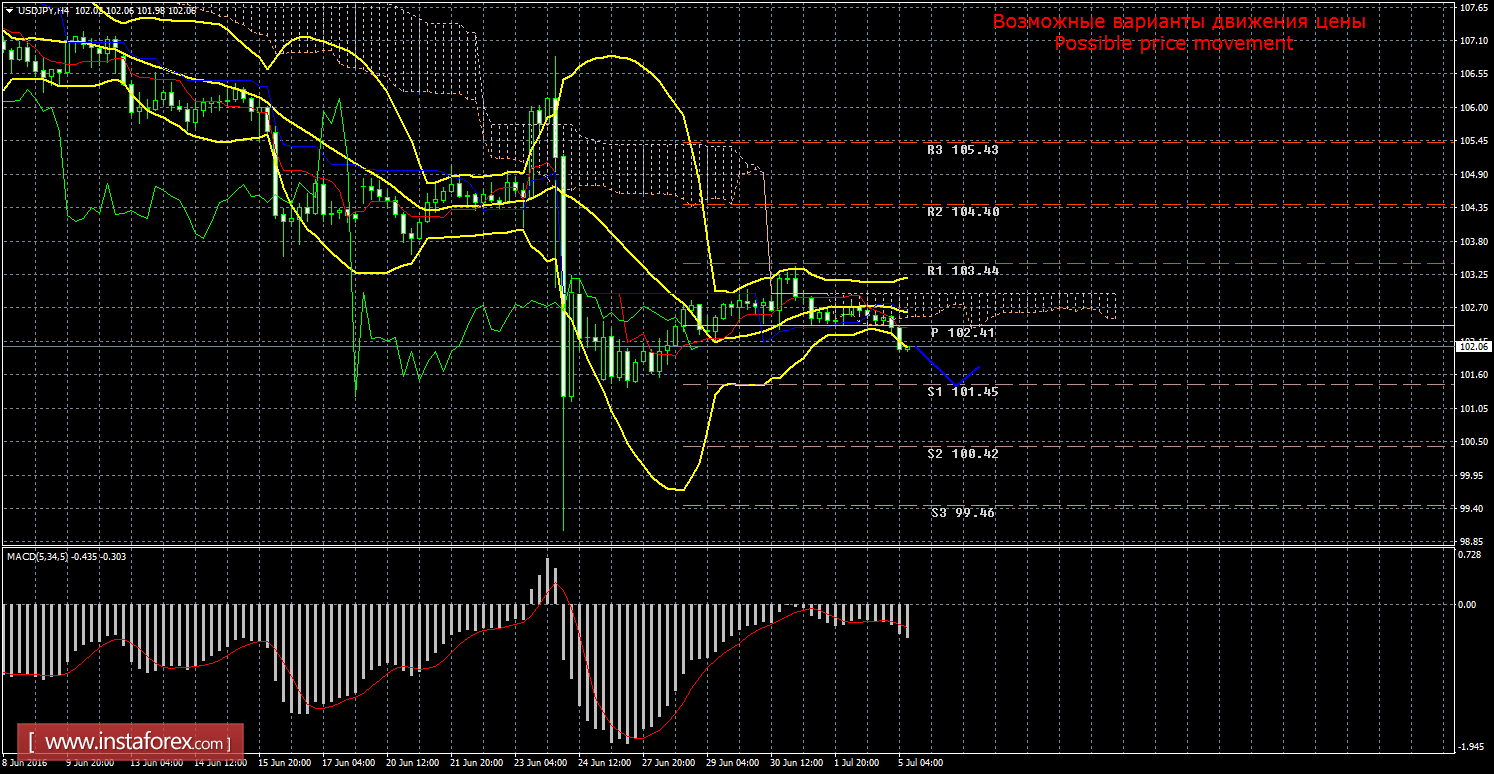
Task: Click the current price tag 102.06
Action: point(1474,346)
